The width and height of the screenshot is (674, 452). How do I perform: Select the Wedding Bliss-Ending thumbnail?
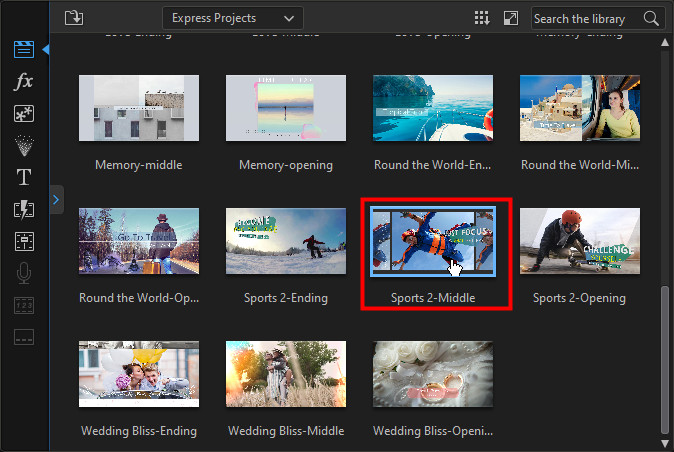pos(139,374)
